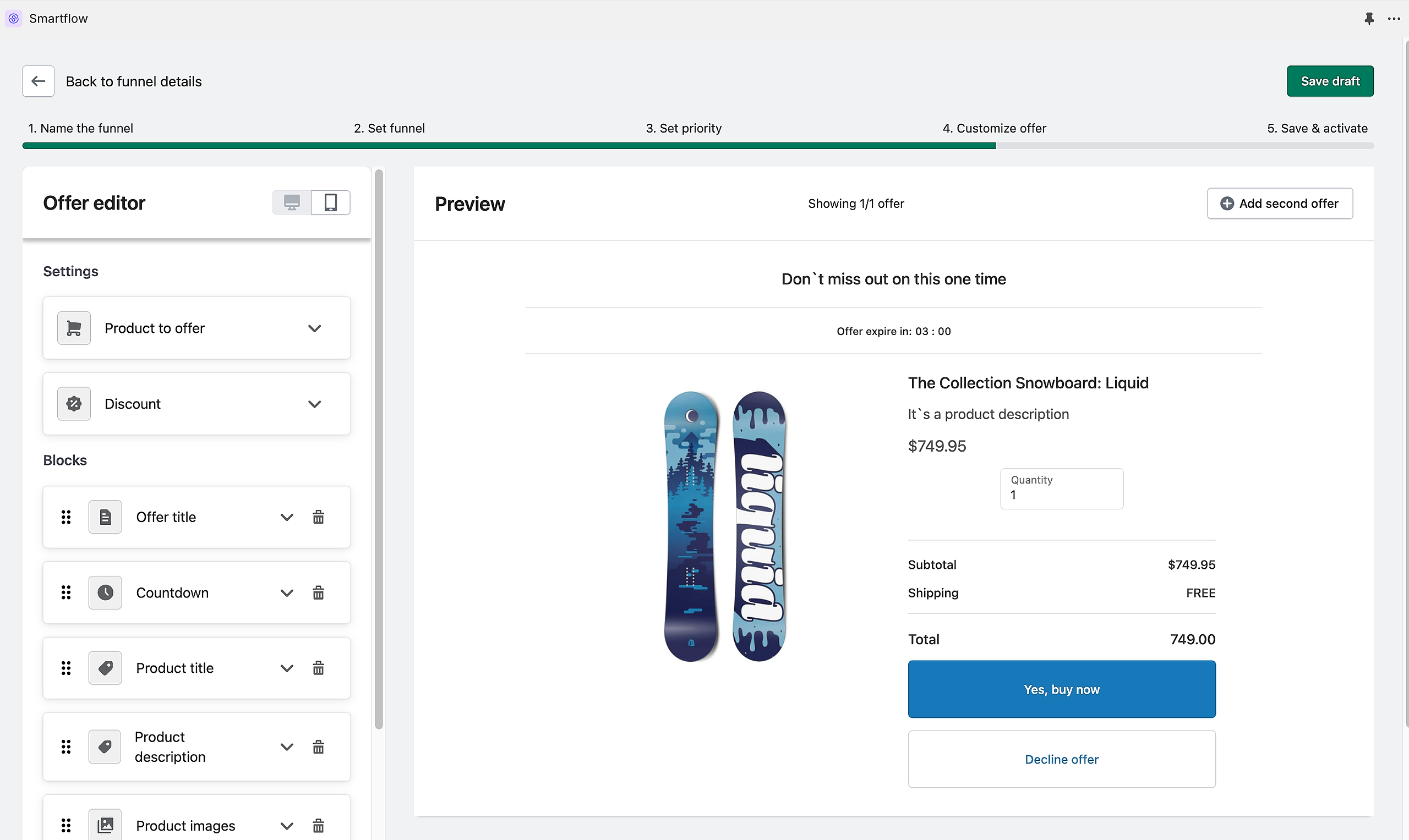Switch to desktop preview mode

[292, 202]
